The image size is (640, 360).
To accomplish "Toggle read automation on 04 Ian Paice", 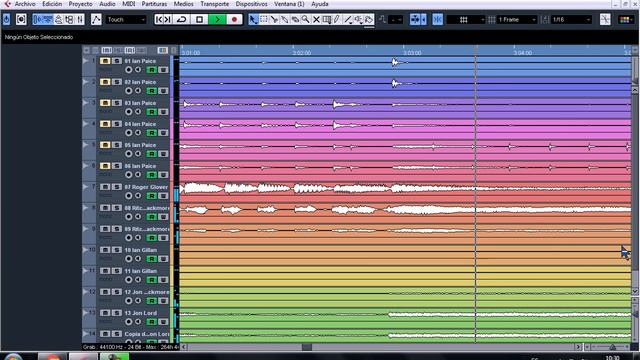I will pyautogui.click(x=152, y=133).
